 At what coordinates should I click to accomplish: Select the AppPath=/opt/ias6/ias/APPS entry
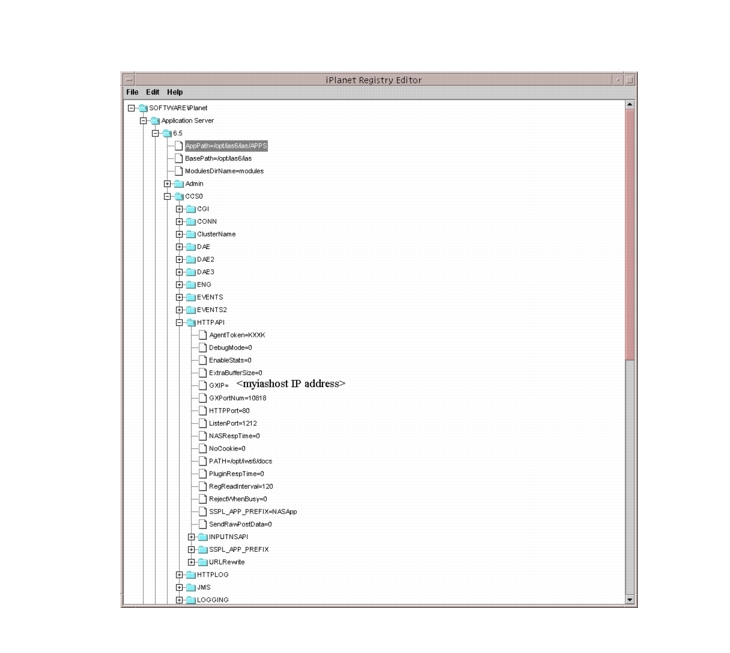[226, 146]
